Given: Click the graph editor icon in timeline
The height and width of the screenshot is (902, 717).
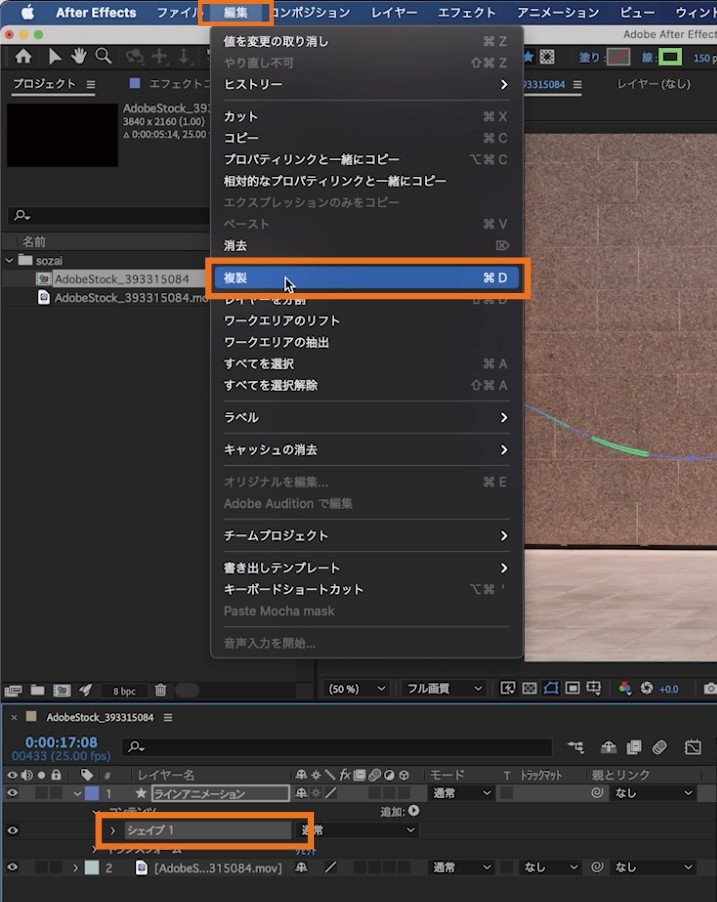Looking at the screenshot, I should coord(693,747).
